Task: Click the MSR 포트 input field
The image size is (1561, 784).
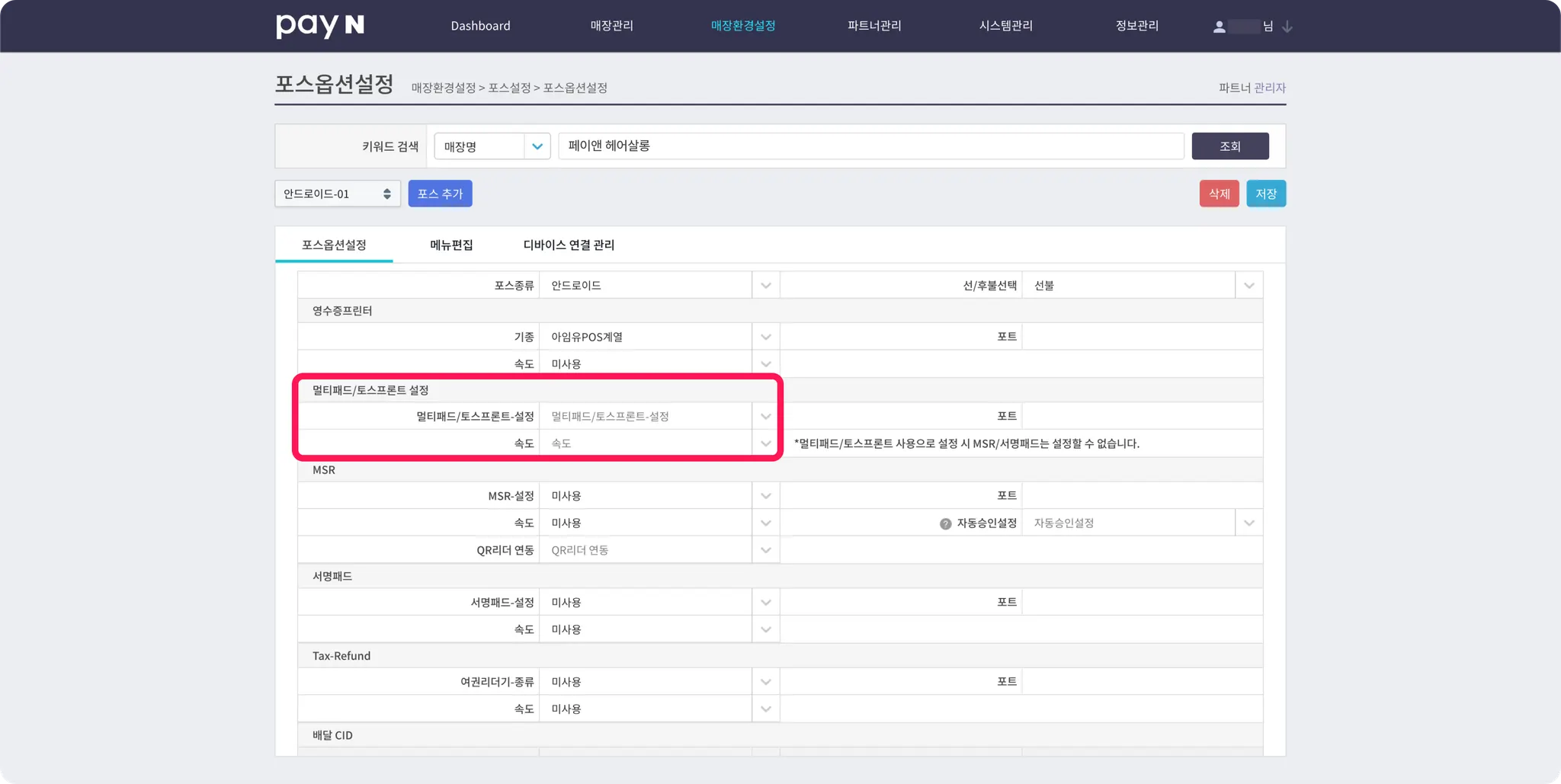Action: 1142,496
